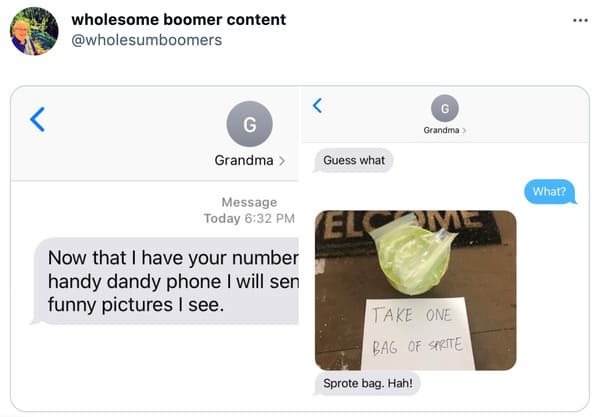Click the welcome doormat in the photo
Screen dimensions: 599x417
407,228
